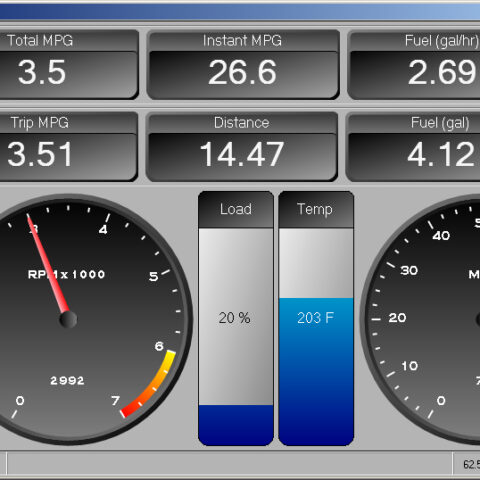Click the 20 % load level bar

236,425
